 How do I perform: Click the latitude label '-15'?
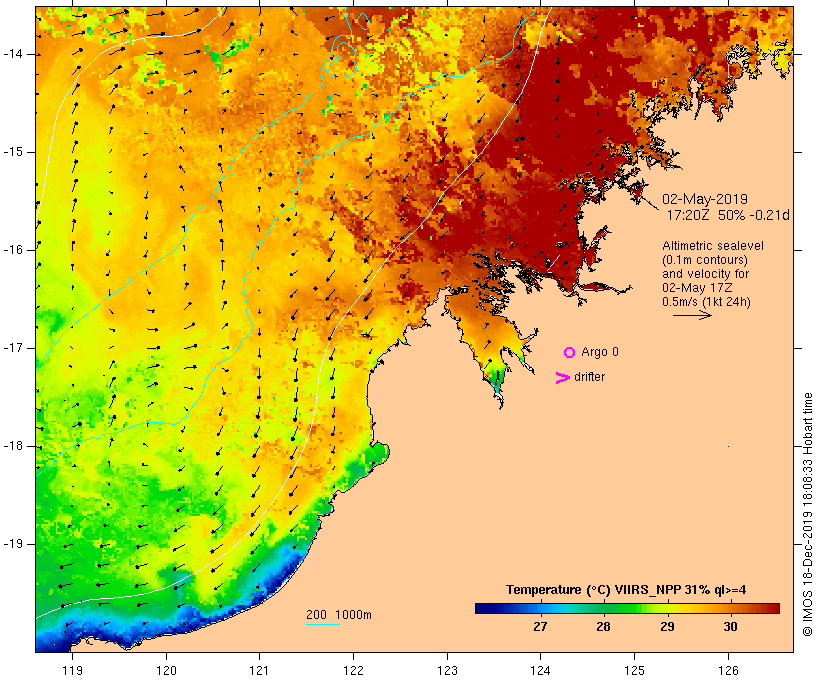click(13, 152)
